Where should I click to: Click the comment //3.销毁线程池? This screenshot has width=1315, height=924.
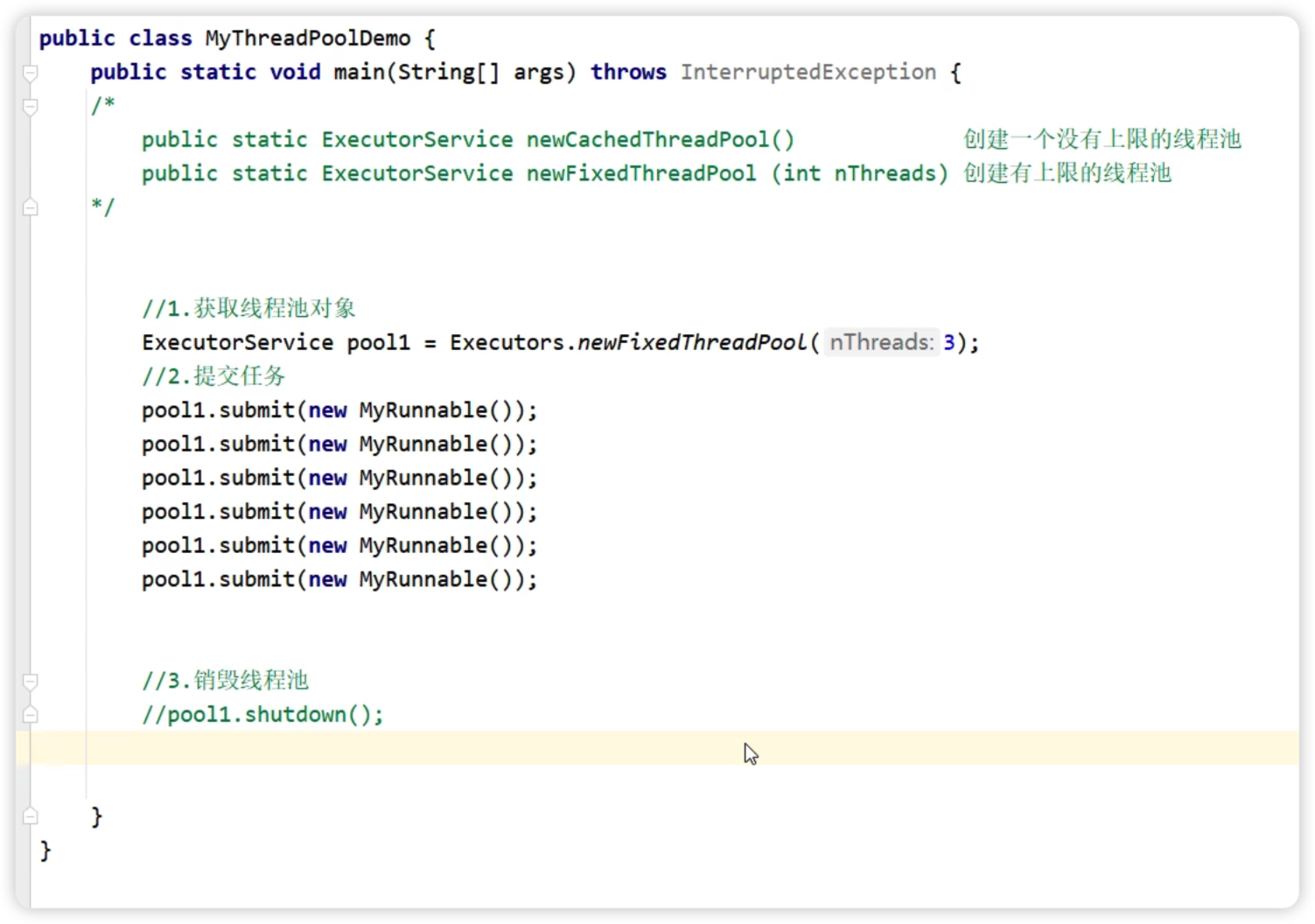point(225,681)
